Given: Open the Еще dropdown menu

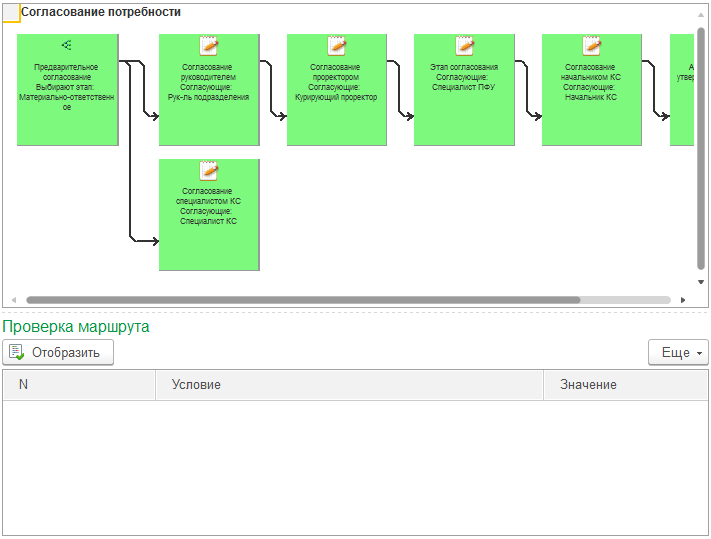Looking at the screenshot, I should (x=679, y=353).
